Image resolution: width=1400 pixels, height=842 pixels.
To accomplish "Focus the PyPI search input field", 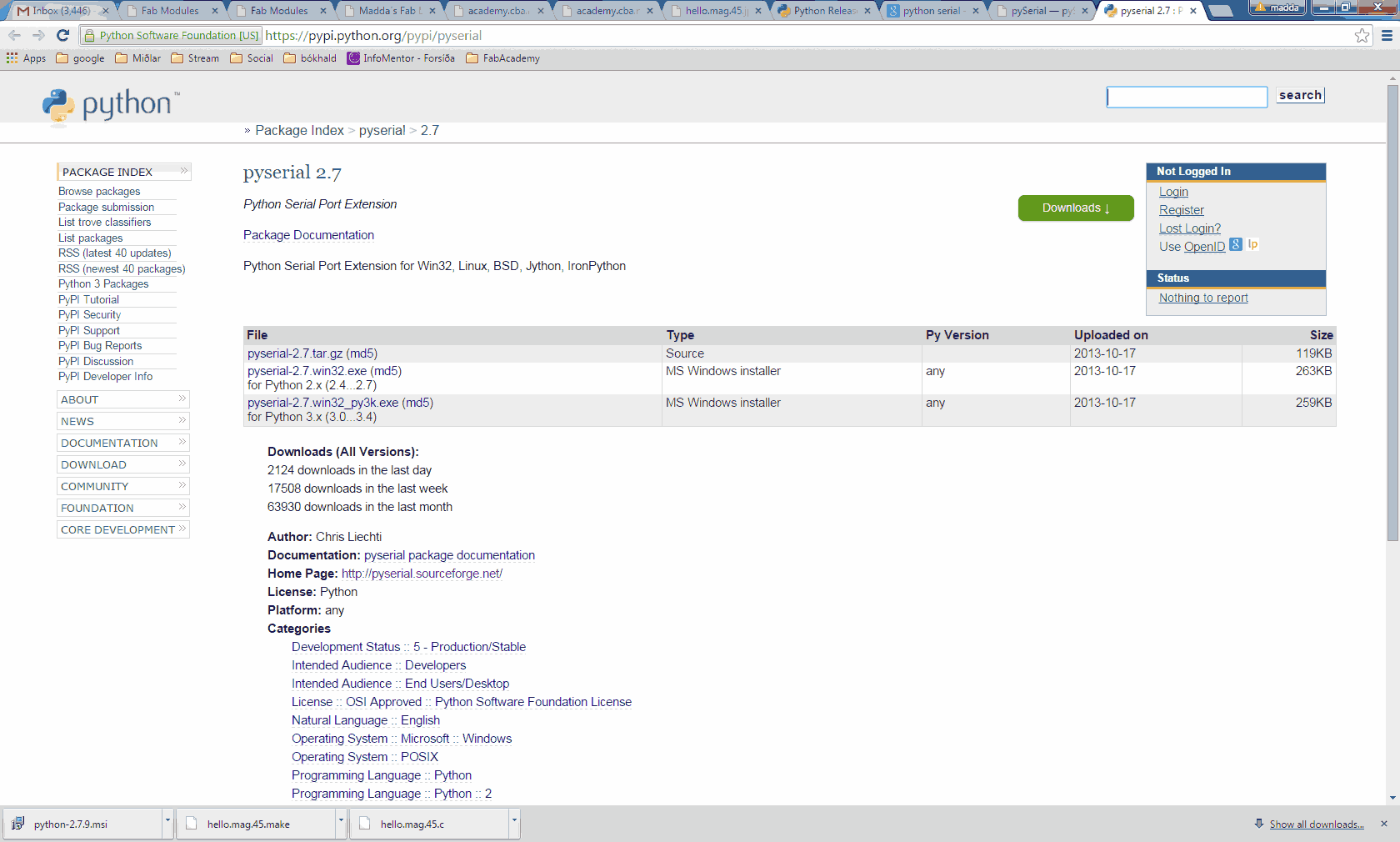I will coord(1187,97).
